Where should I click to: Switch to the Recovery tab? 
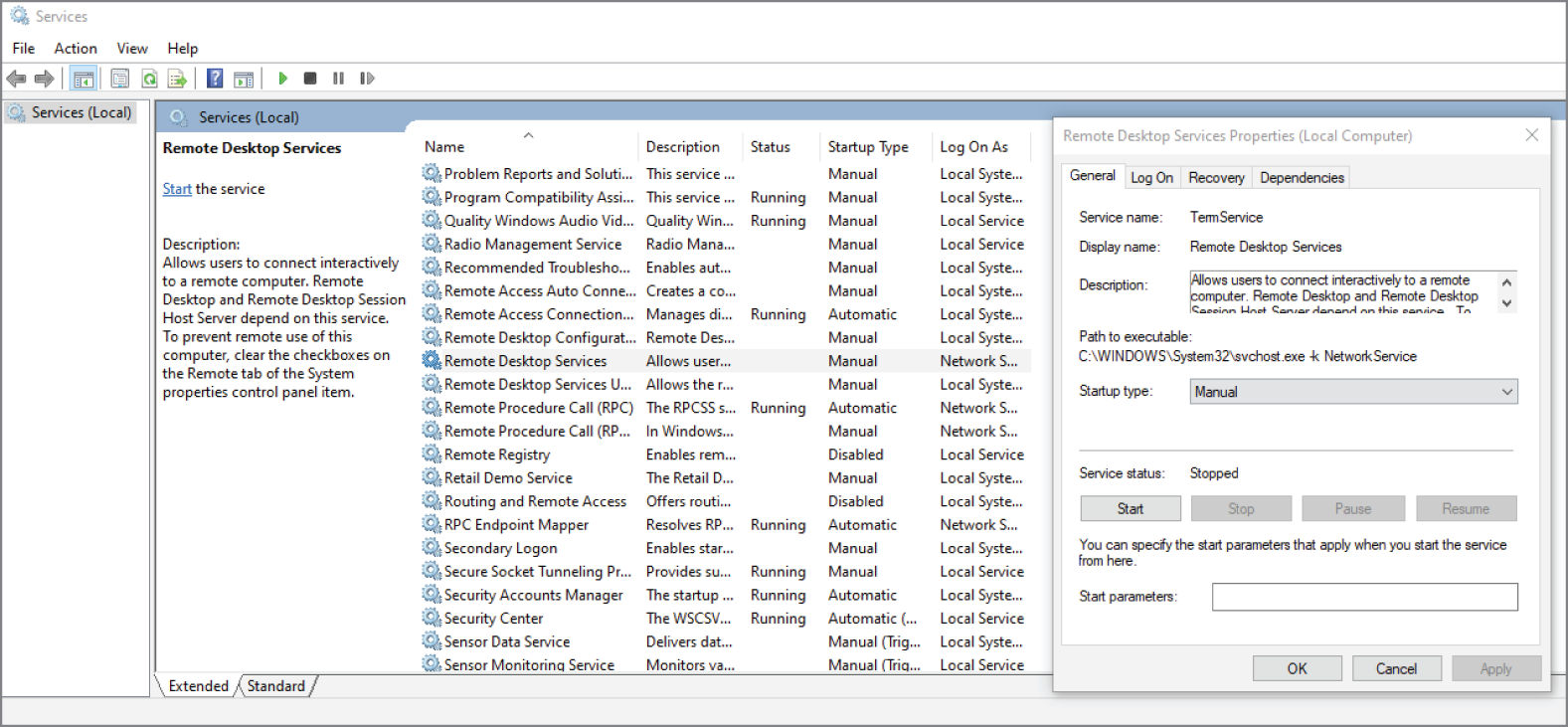1216,178
